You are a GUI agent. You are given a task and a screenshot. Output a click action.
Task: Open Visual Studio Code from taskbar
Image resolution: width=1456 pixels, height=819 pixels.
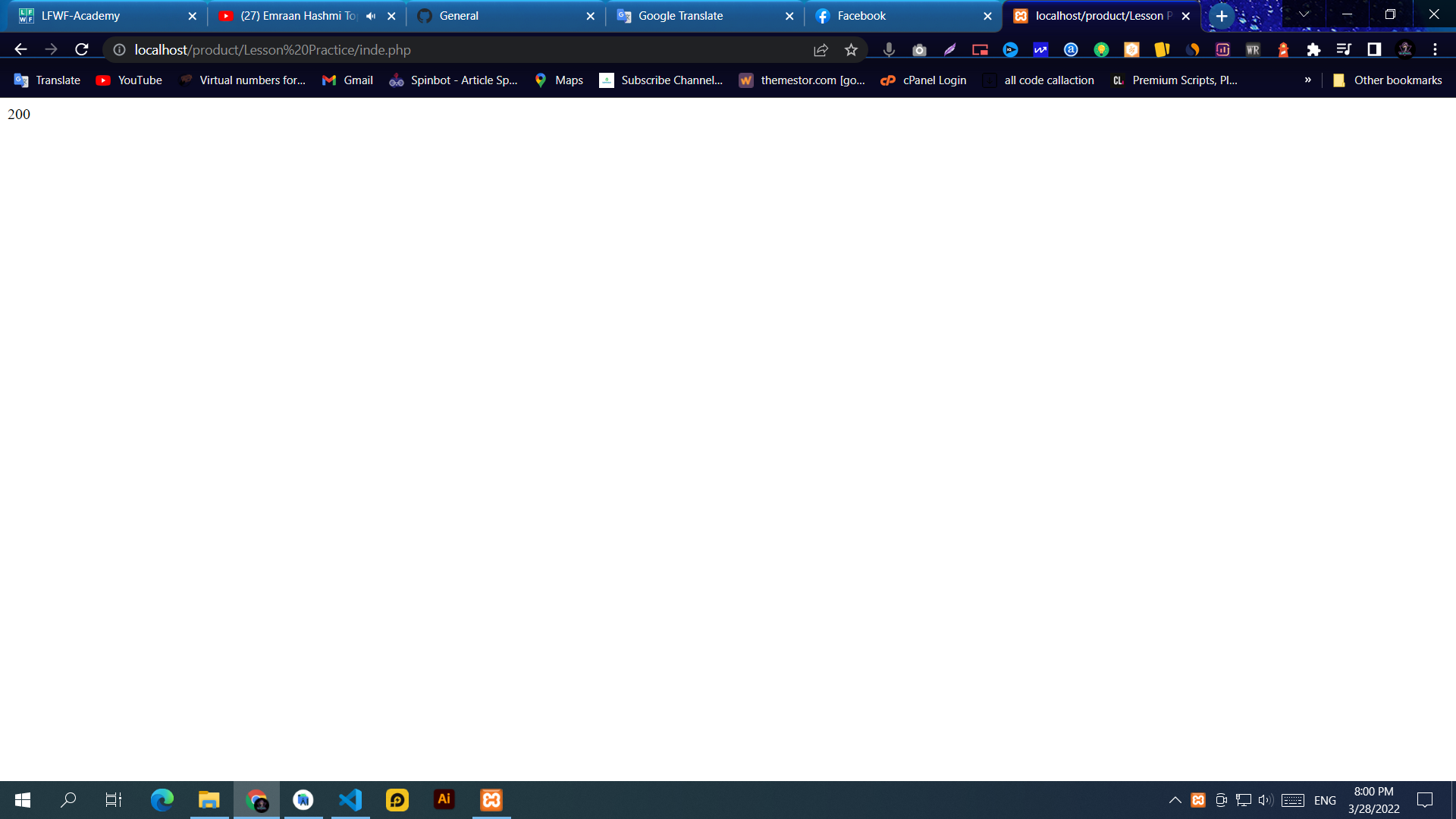[350, 799]
